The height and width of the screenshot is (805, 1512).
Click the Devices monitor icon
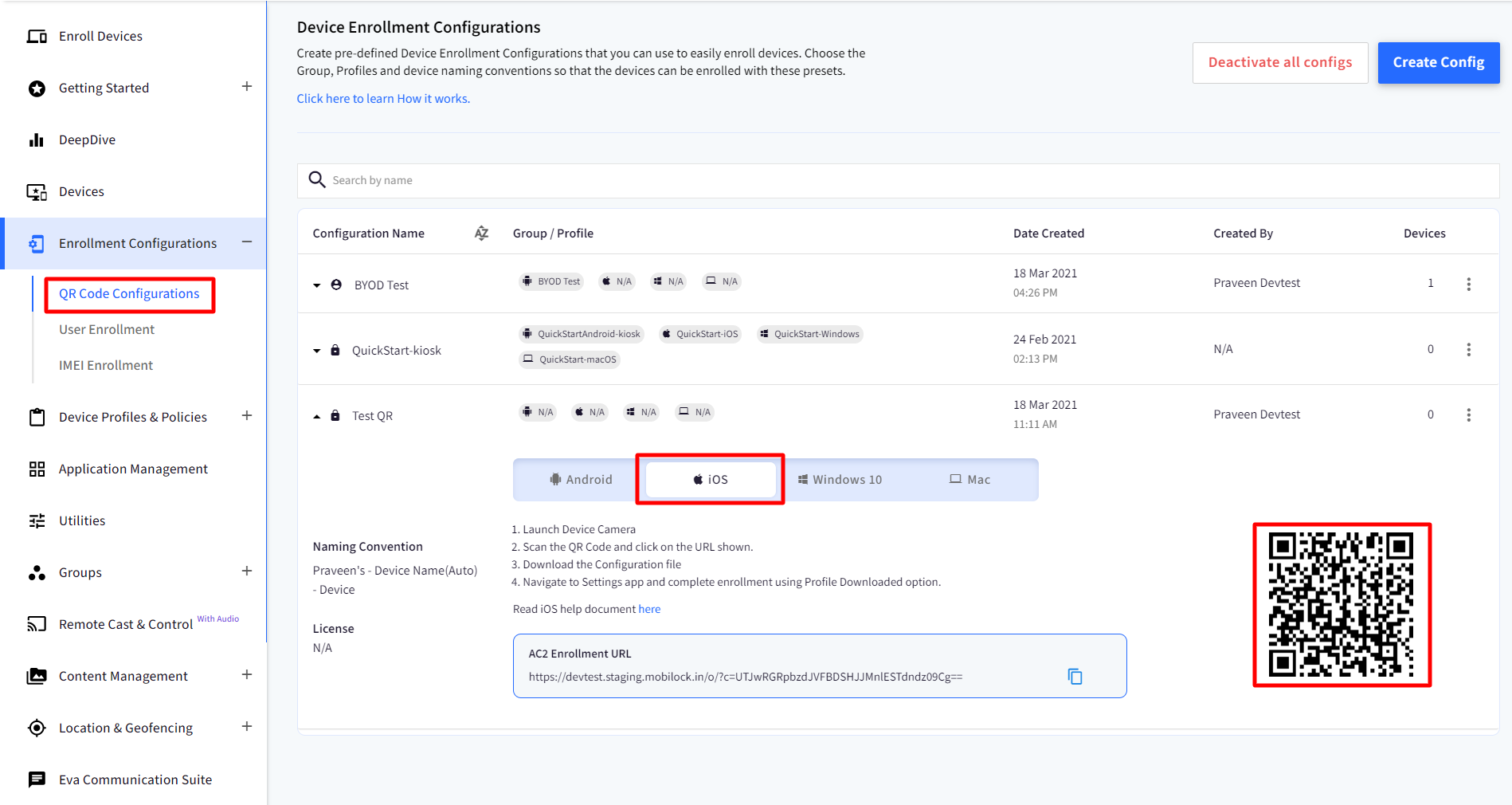(x=37, y=192)
